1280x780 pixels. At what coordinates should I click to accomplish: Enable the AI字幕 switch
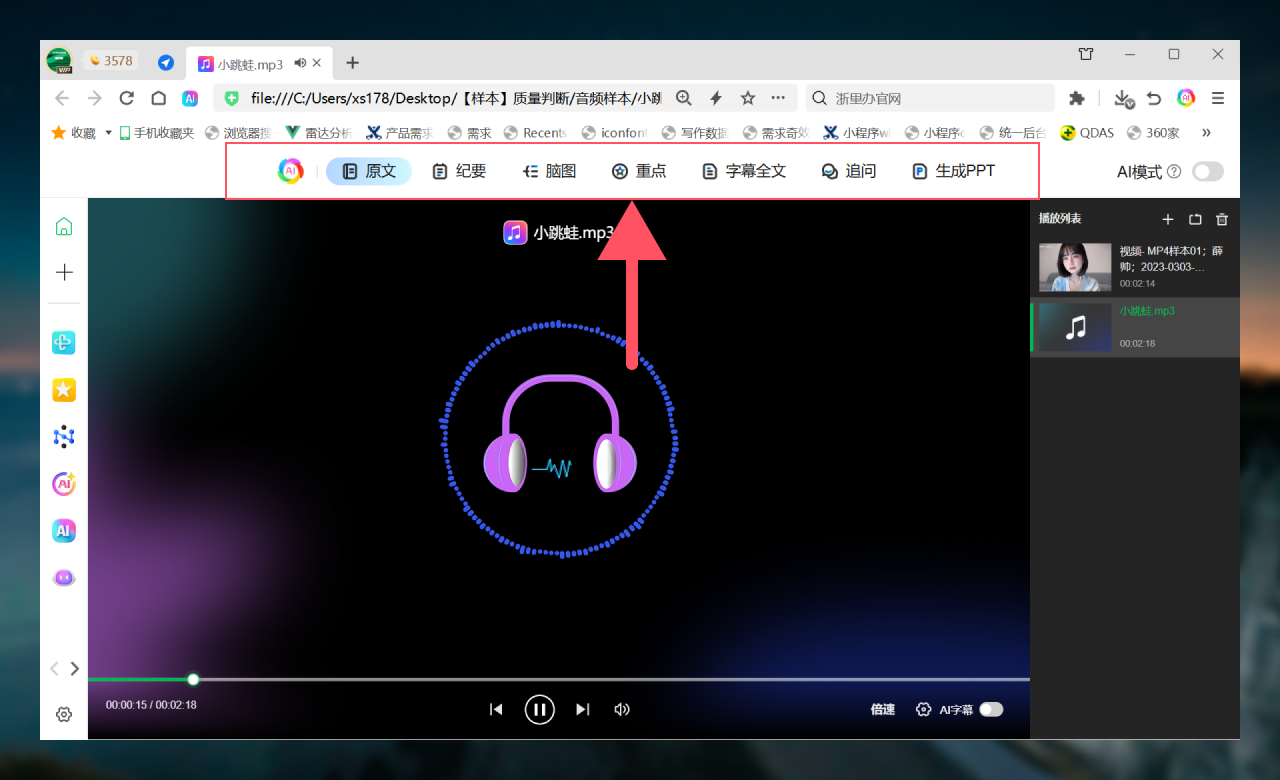click(x=990, y=710)
